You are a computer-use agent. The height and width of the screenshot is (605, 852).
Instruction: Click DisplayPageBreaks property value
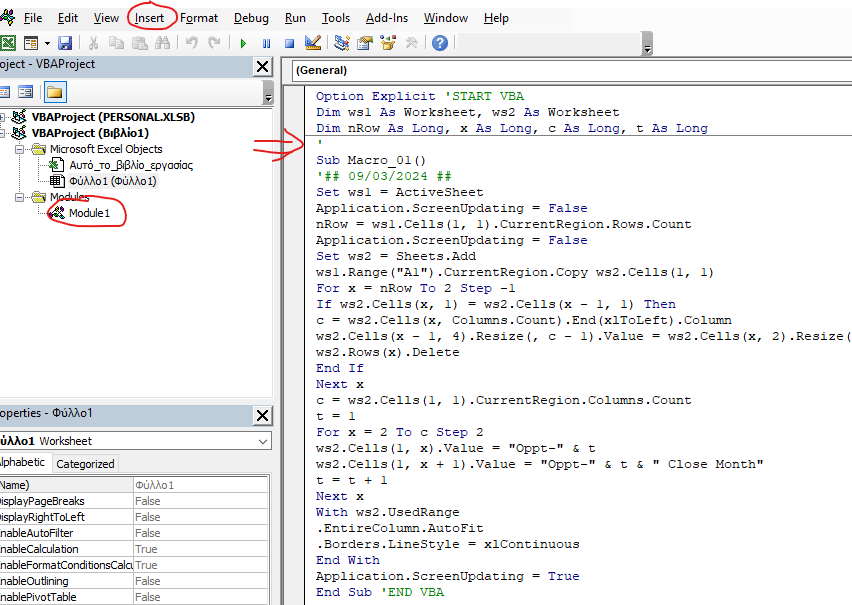coord(201,501)
